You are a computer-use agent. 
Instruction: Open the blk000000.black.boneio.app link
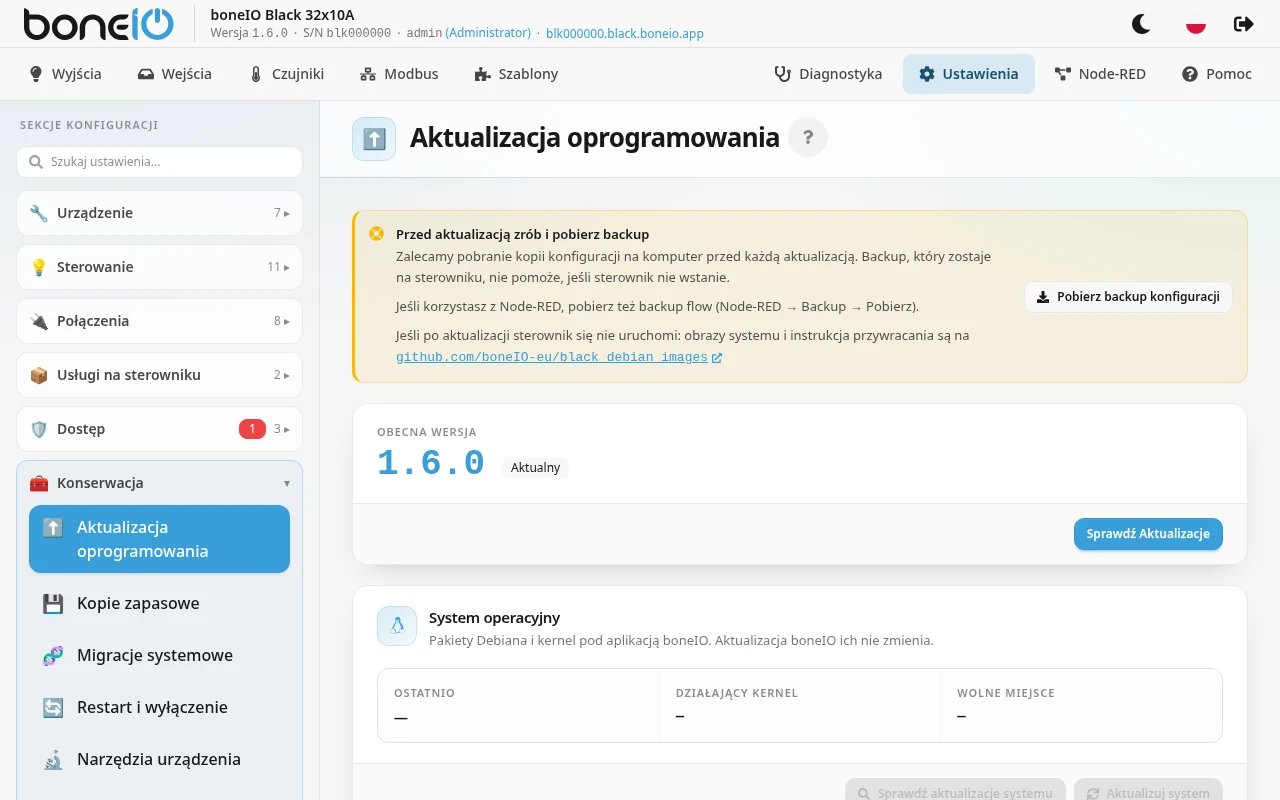tap(625, 33)
